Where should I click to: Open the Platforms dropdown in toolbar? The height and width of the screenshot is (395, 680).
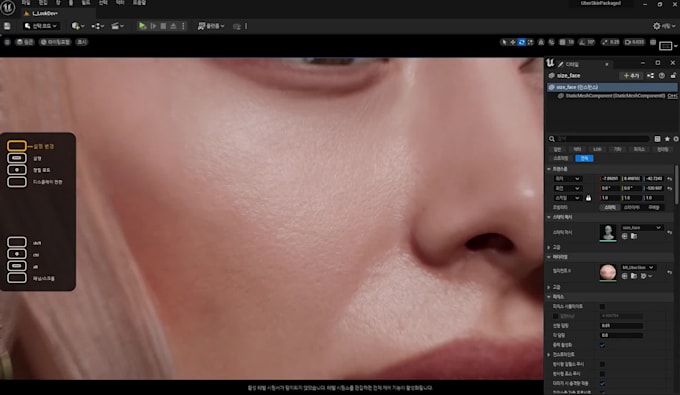pyautogui.click(x=211, y=26)
